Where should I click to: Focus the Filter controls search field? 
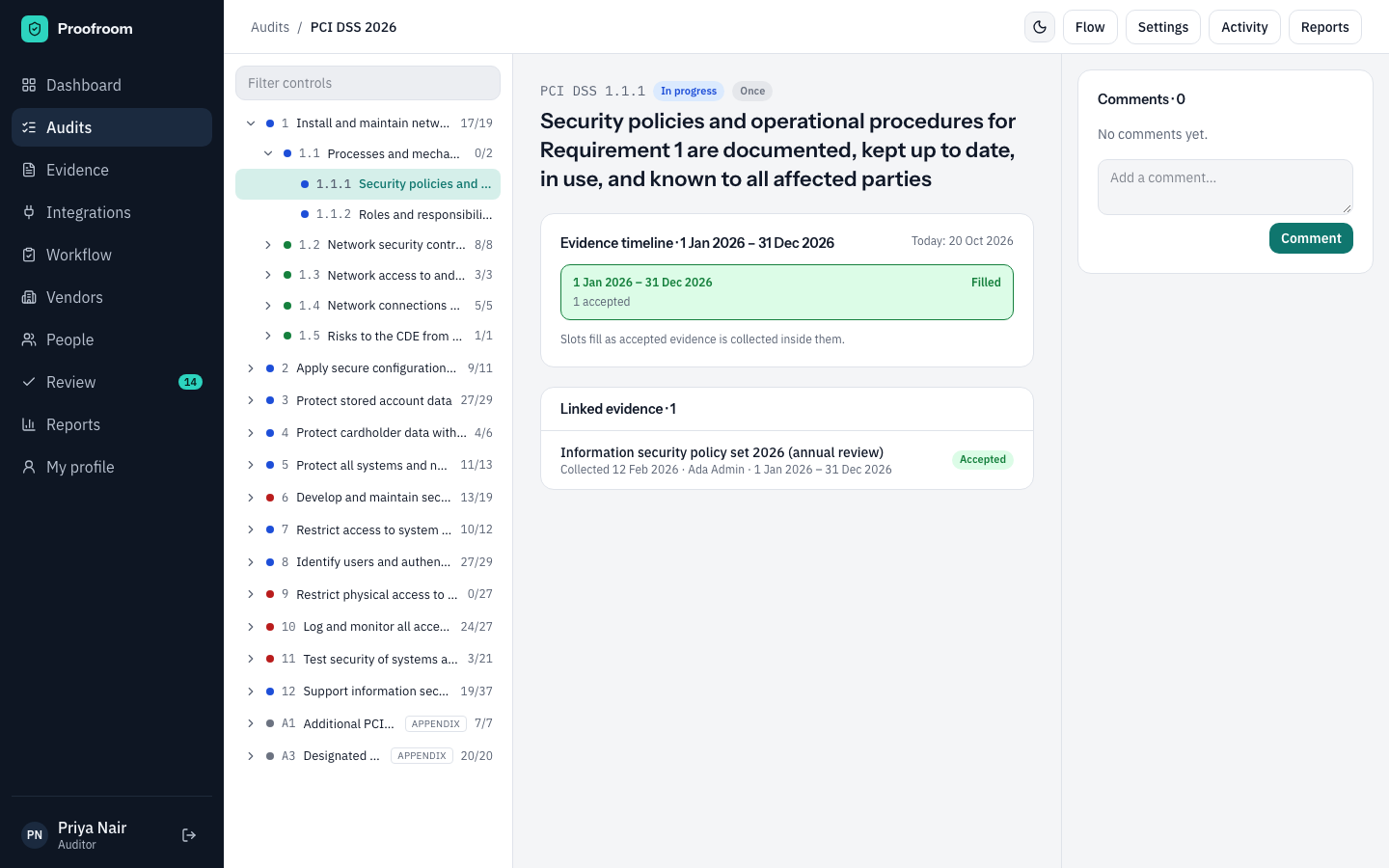pyautogui.click(x=368, y=83)
